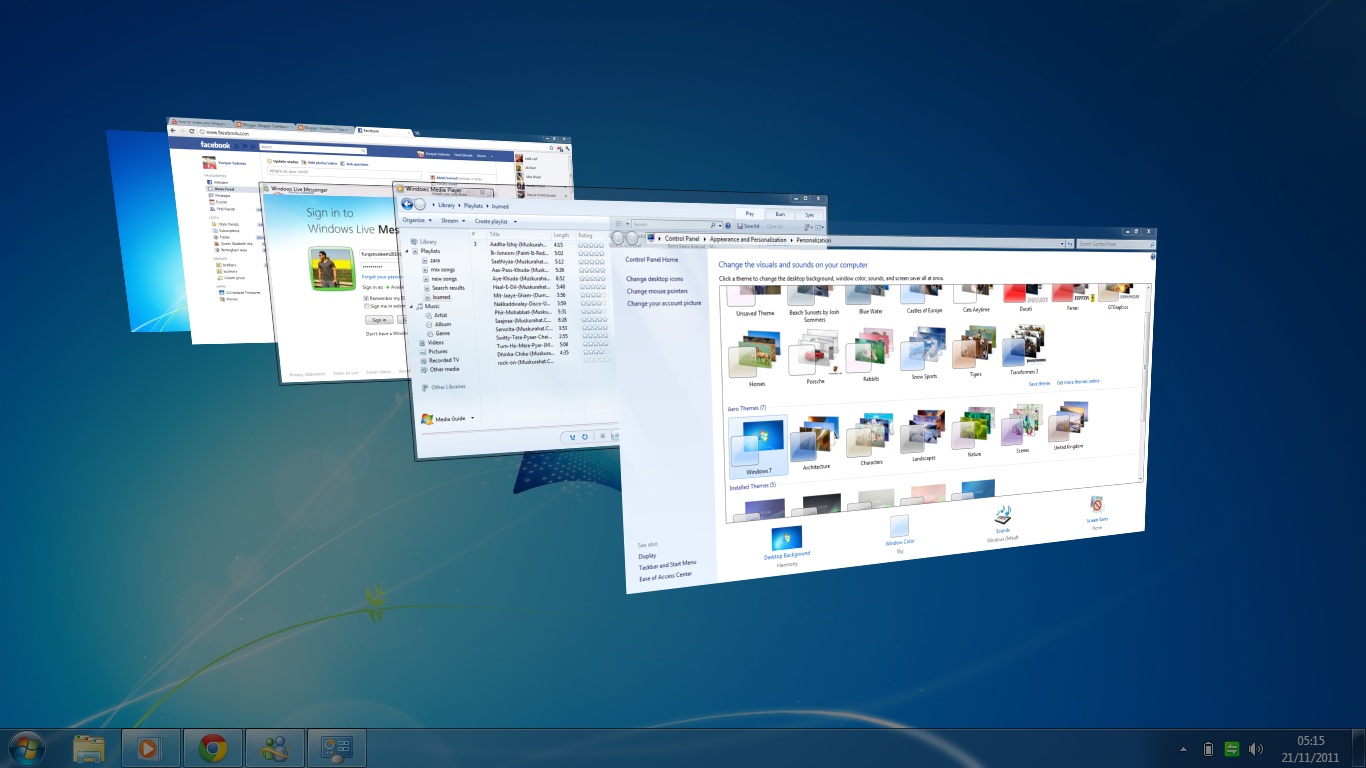Click Control Panel in the address breadcrumb
The image size is (1366, 768).
pyautogui.click(x=681, y=239)
